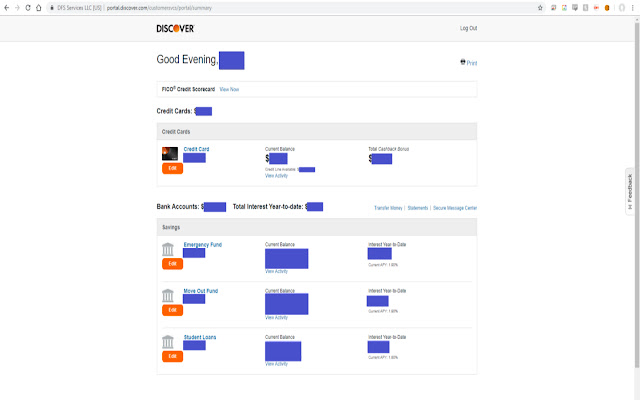Click the Good Evening greeting text
This screenshot has width=640, height=400.
point(187,60)
